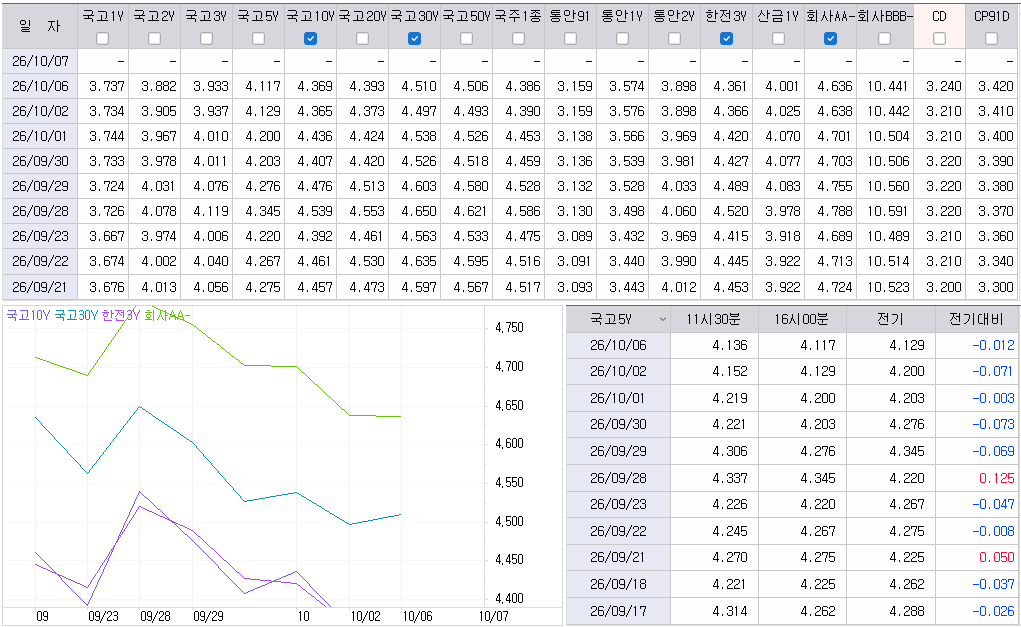Screen dimensions: 1021x627
Task: Select the 26/10/07 date row cell
Action: pyautogui.click(x=40, y=61)
